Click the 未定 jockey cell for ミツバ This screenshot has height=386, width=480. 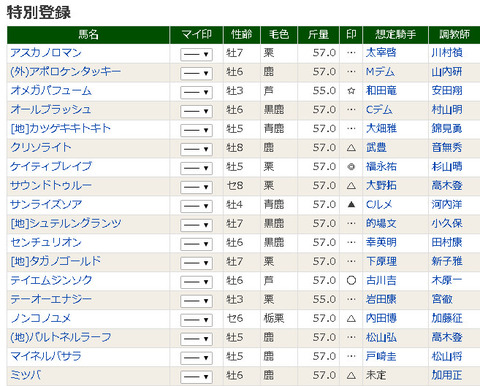click(x=376, y=376)
